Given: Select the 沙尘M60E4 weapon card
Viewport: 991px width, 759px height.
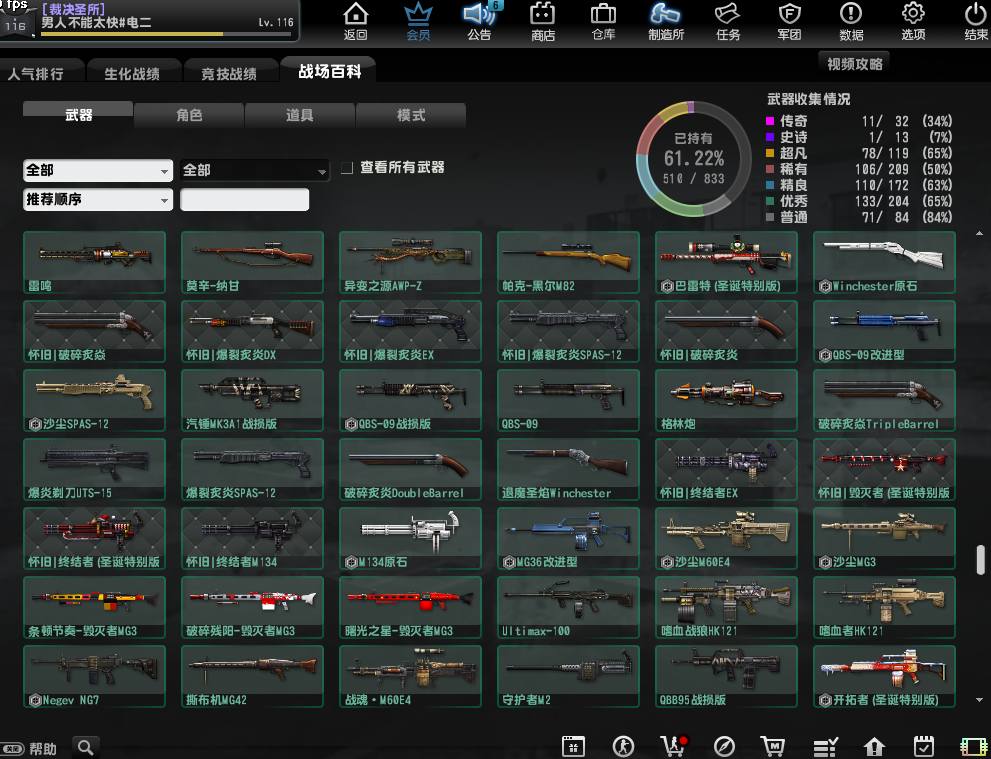Looking at the screenshot, I should click(x=726, y=538).
